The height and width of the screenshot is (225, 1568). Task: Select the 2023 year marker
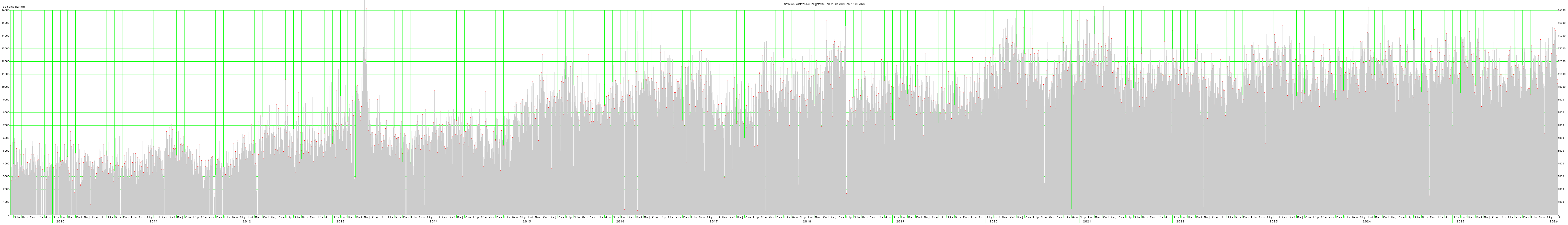coord(1273,221)
